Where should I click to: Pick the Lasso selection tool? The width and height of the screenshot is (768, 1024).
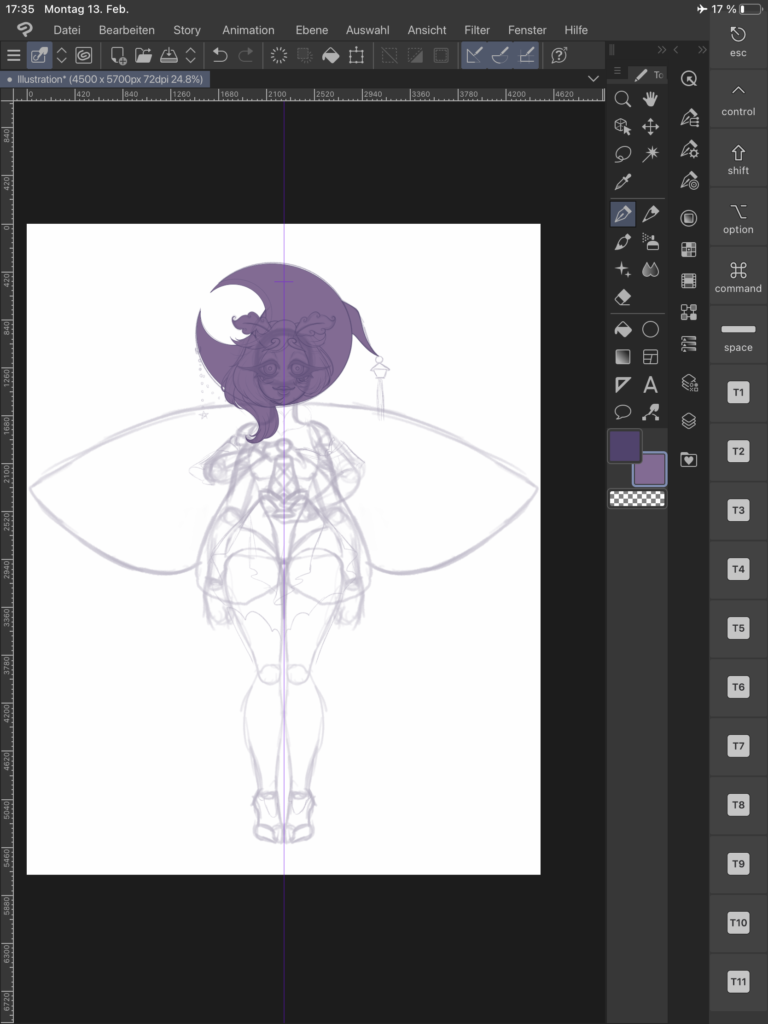click(x=622, y=154)
